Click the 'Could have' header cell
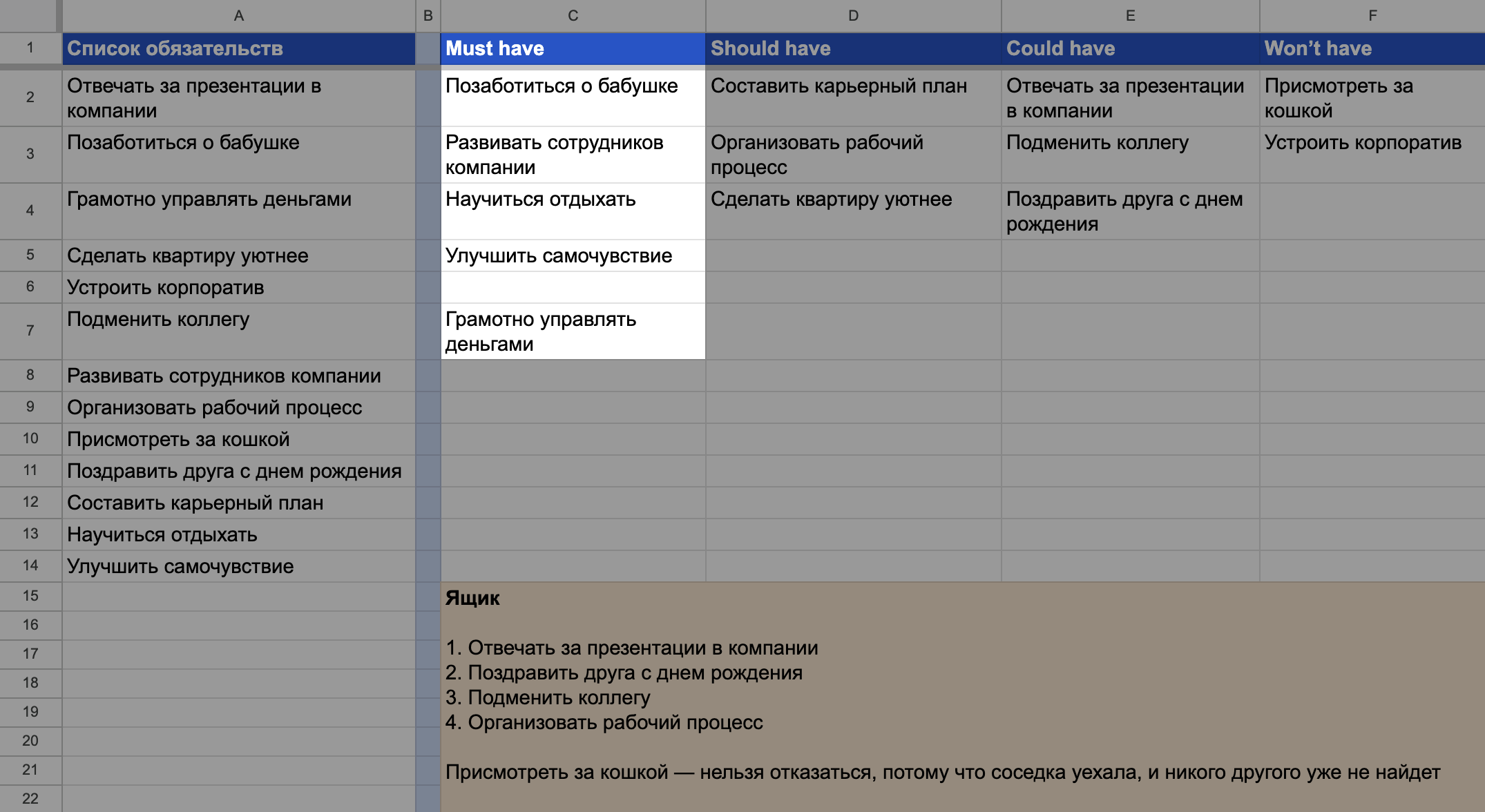The image size is (1485, 812). click(x=1131, y=48)
